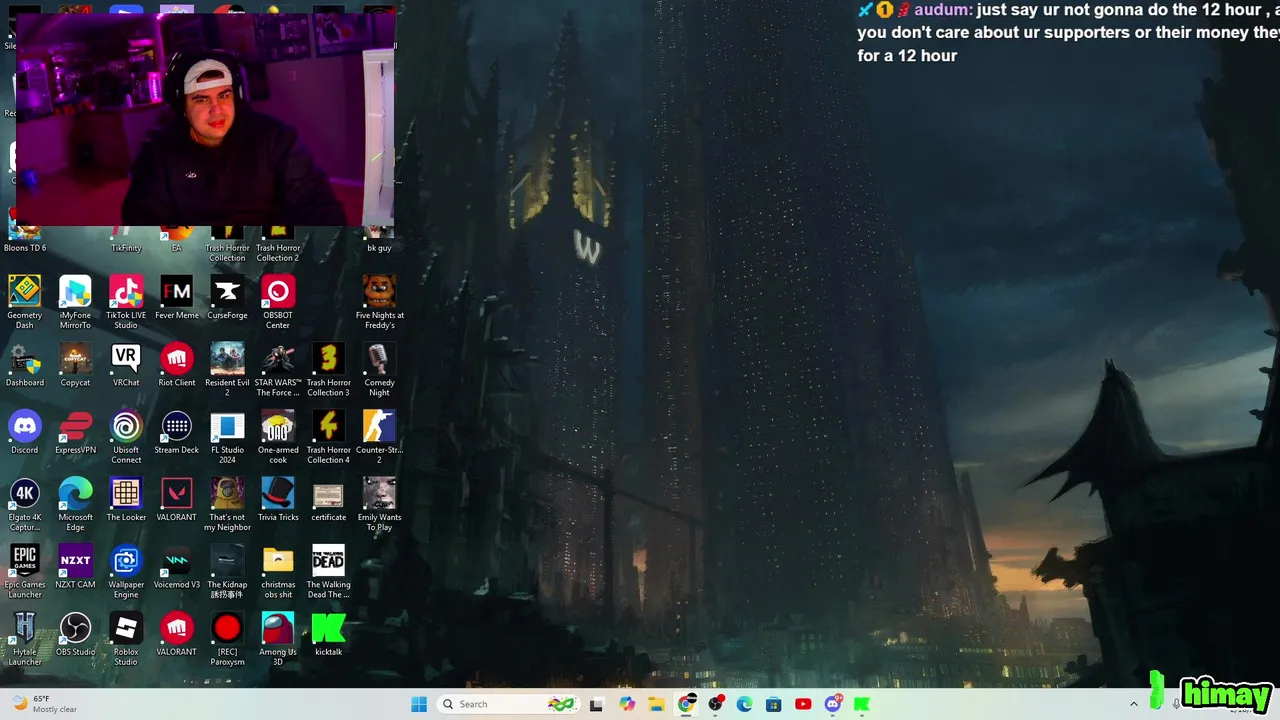
Task: Switch to OBS Studio on the taskbar
Action: pos(716,704)
